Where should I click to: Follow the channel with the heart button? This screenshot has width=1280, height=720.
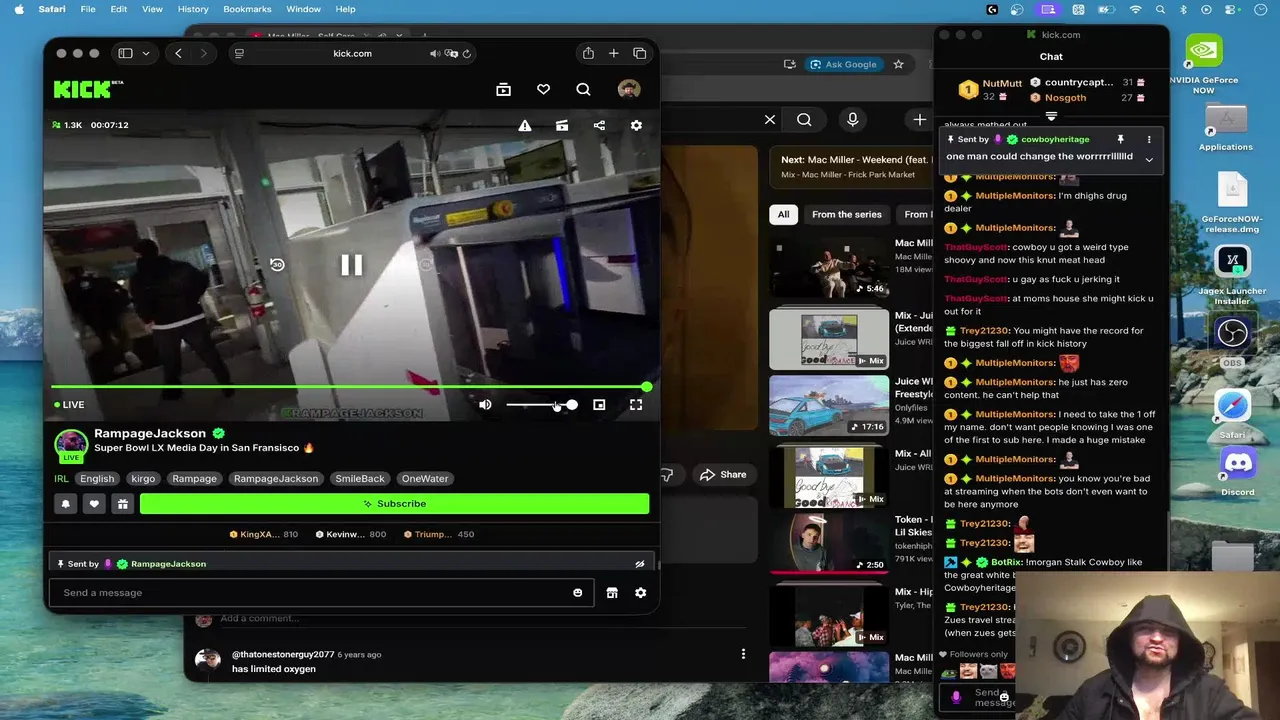(x=94, y=504)
